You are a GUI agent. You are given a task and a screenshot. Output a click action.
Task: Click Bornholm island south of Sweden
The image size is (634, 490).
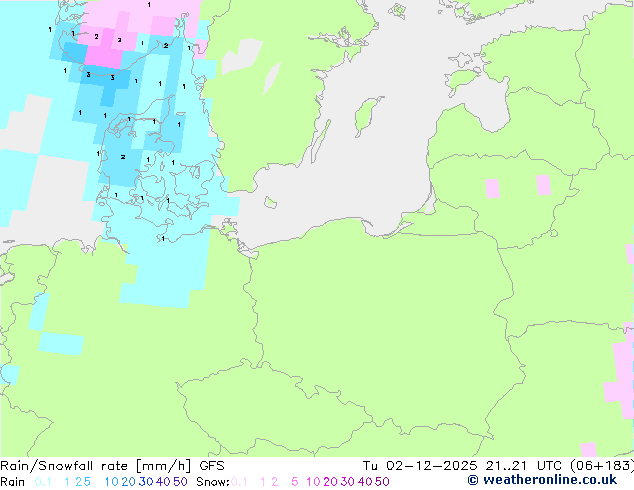271,202
